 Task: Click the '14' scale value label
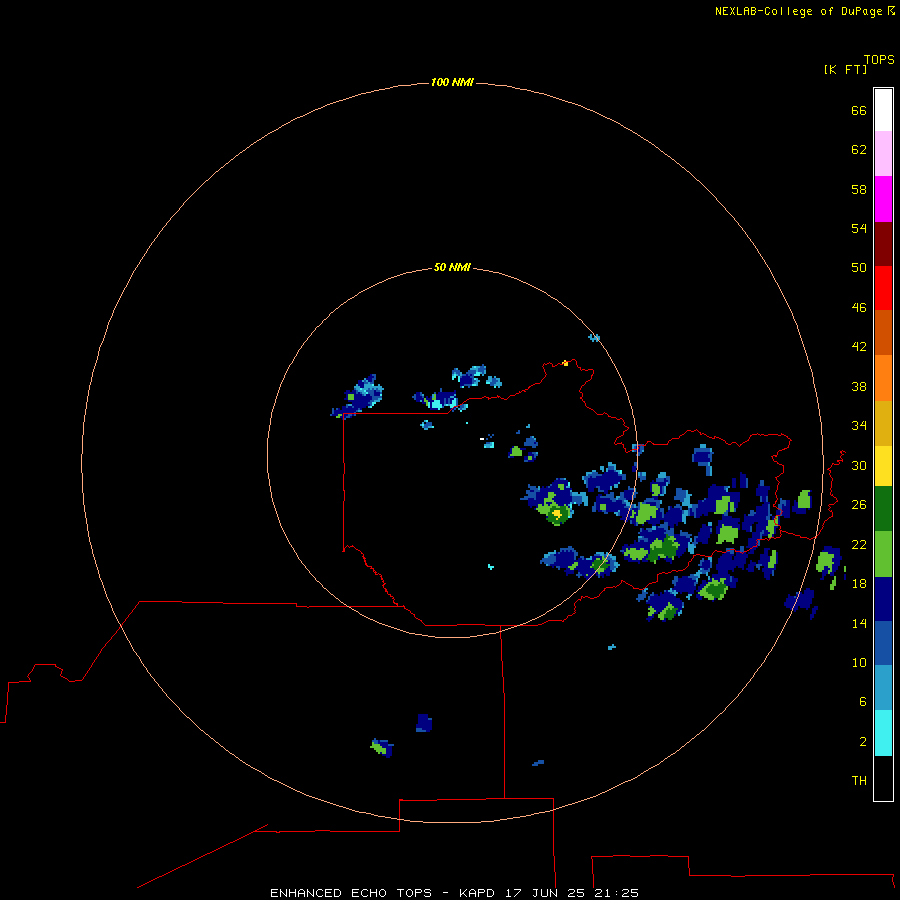pyautogui.click(x=859, y=623)
